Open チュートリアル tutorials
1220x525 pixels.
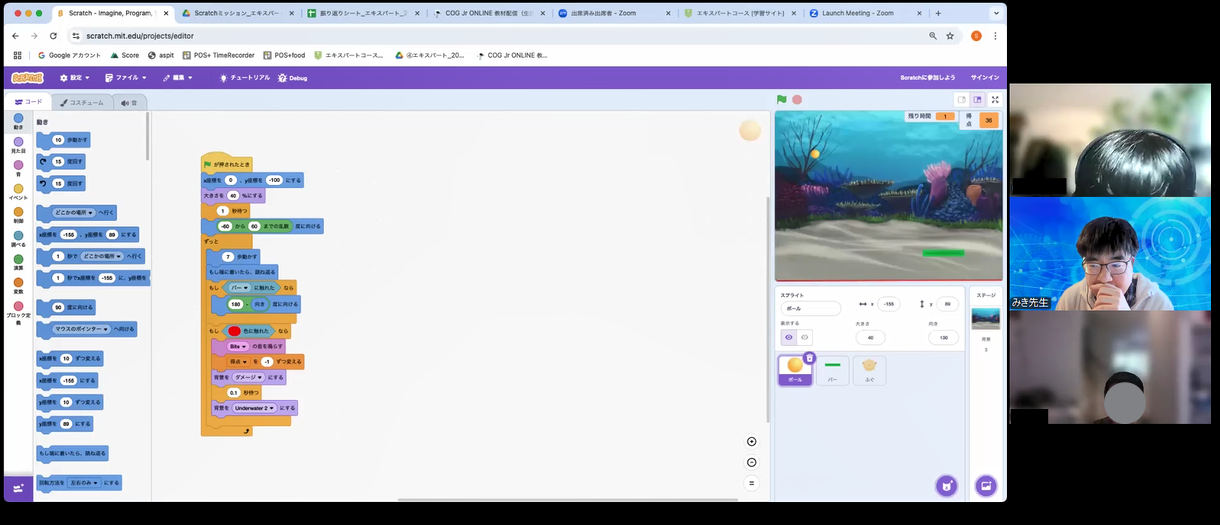(245, 77)
